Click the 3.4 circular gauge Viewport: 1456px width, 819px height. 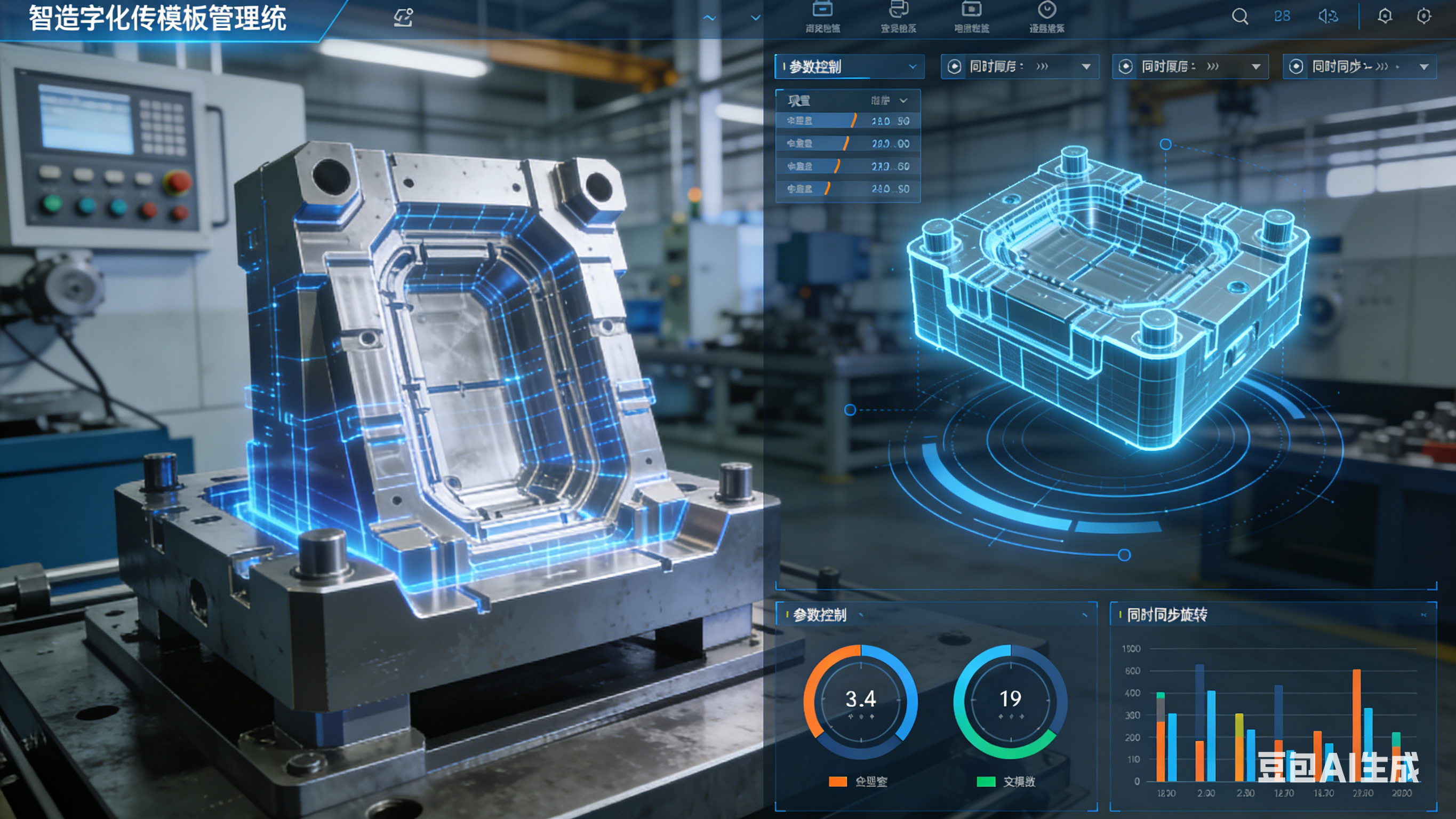[860, 701]
